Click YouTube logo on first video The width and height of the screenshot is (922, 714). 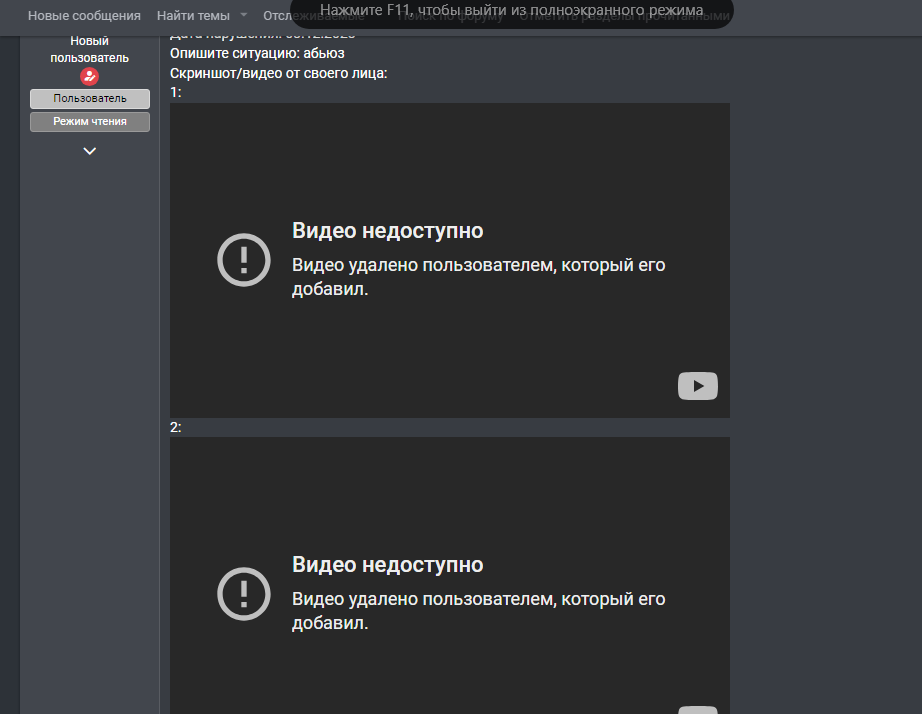coord(697,386)
